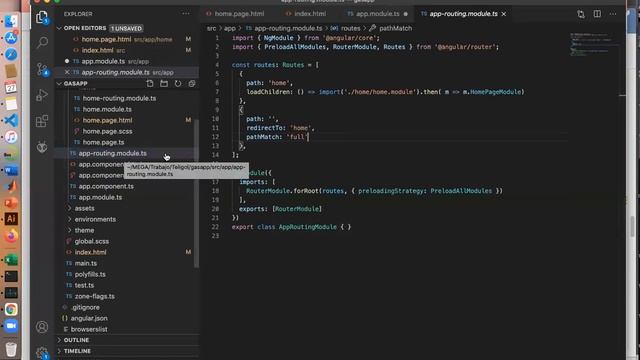This screenshot has width=640, height=360.
Task: Open Microsoft Word from the Dock
Action: pos(11,170)
